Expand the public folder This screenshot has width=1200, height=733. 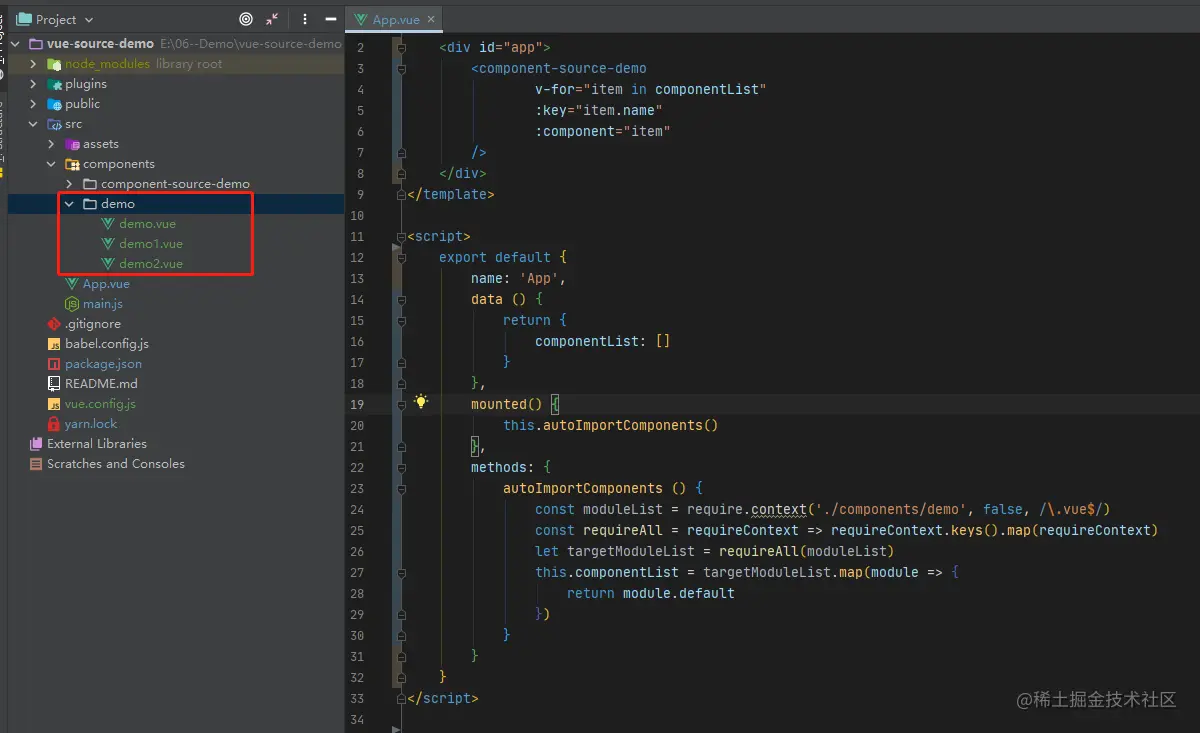[x=33, y=104]
